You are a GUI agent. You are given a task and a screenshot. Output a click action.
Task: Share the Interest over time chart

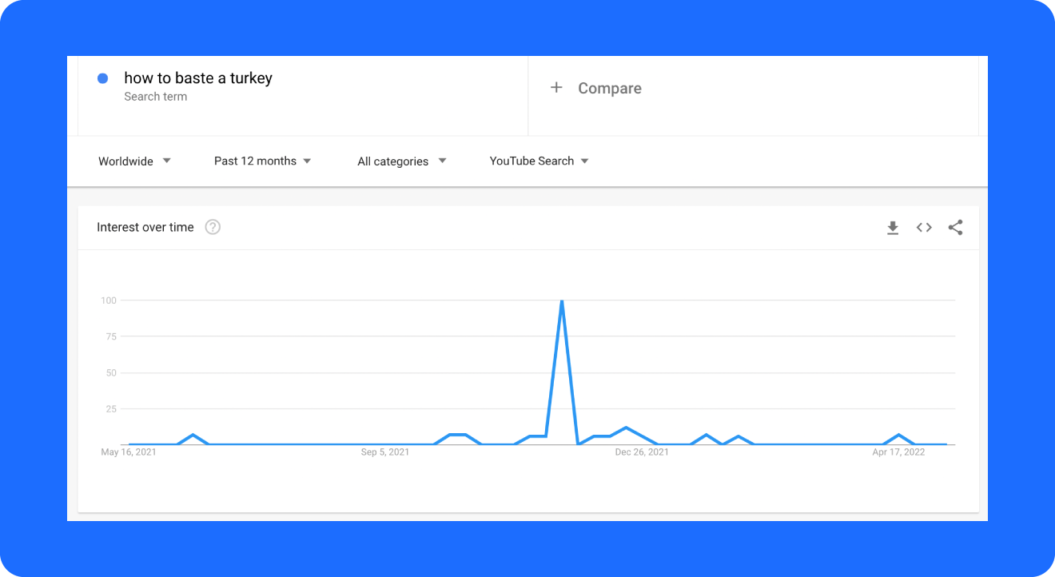[955, 227]
